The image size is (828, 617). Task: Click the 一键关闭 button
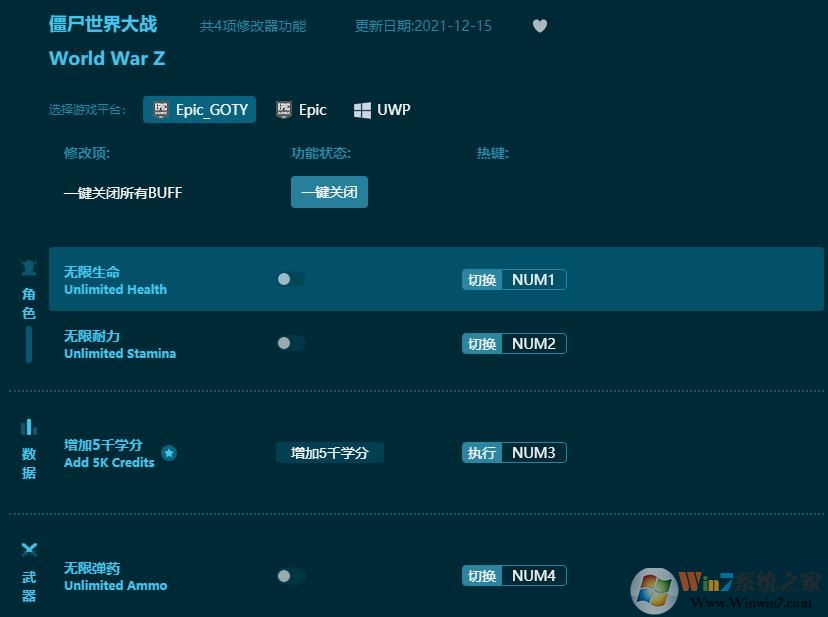click(x=329, y=192)
